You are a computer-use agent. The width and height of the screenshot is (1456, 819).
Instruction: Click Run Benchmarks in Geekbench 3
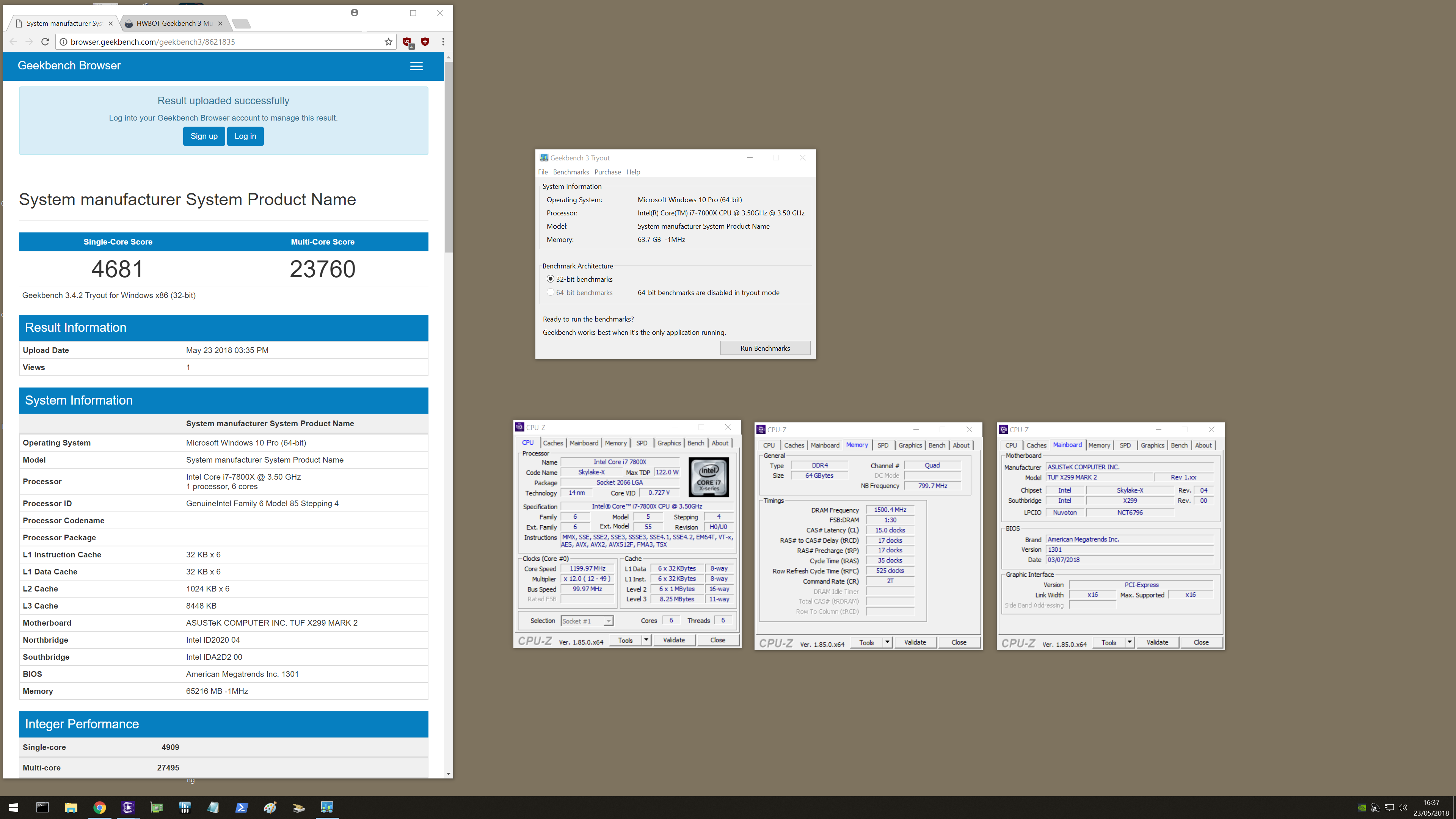tap(765, 348)
